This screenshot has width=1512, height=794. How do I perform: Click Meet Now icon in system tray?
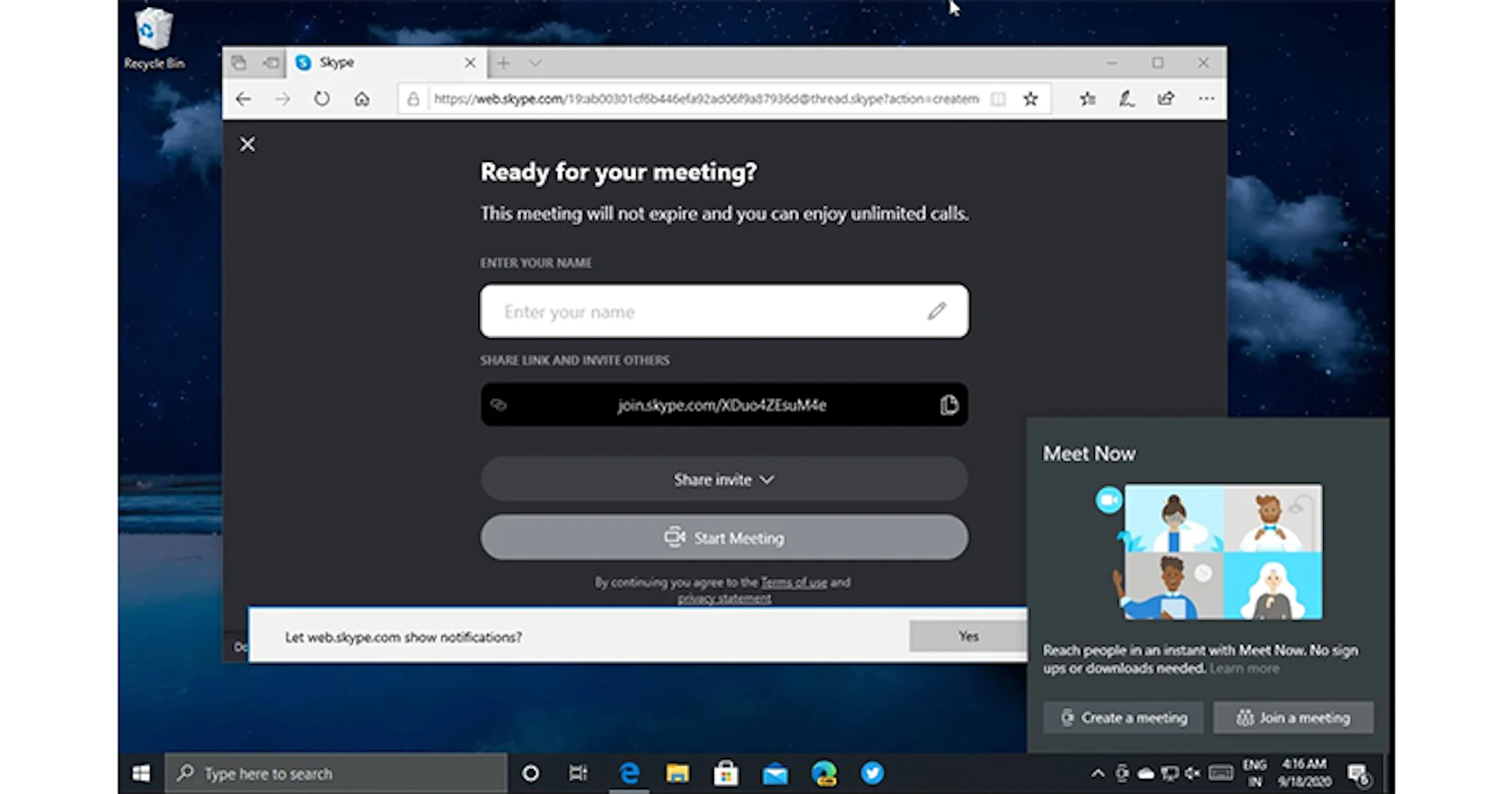point(1122,773)
